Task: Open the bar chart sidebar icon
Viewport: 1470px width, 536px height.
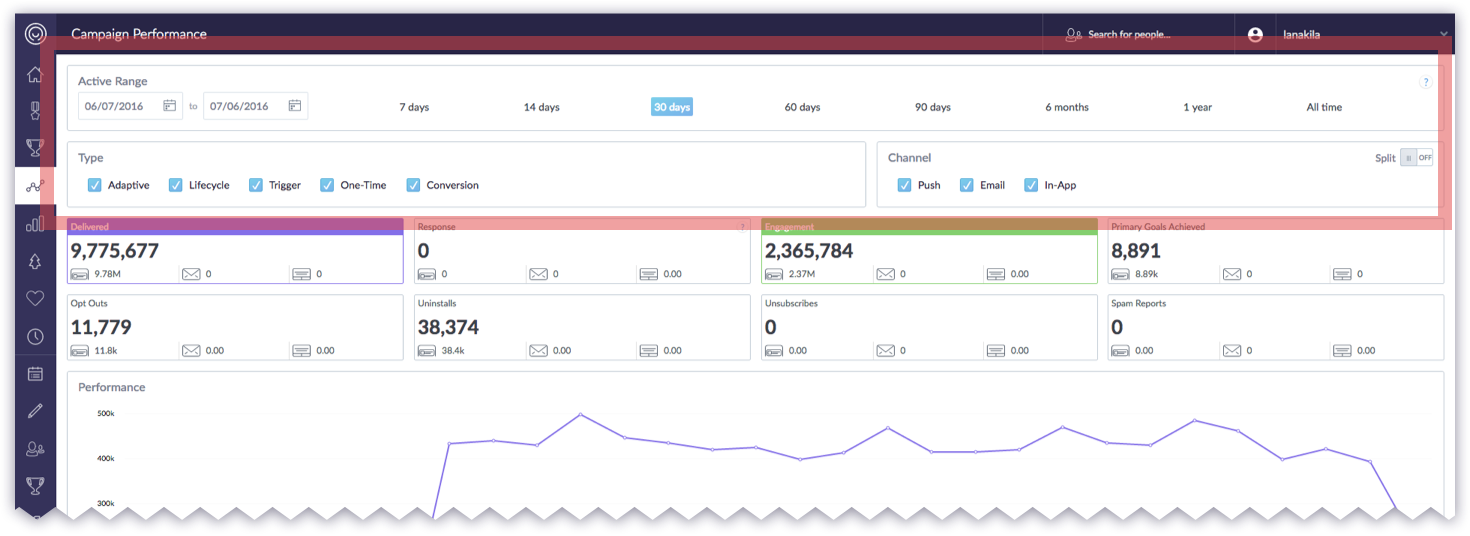Action: tap(35, 224)
